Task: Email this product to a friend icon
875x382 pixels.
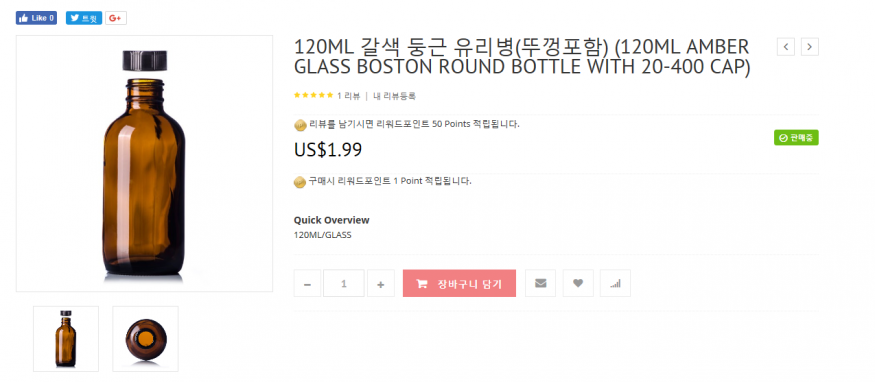Action: (540, 283)
